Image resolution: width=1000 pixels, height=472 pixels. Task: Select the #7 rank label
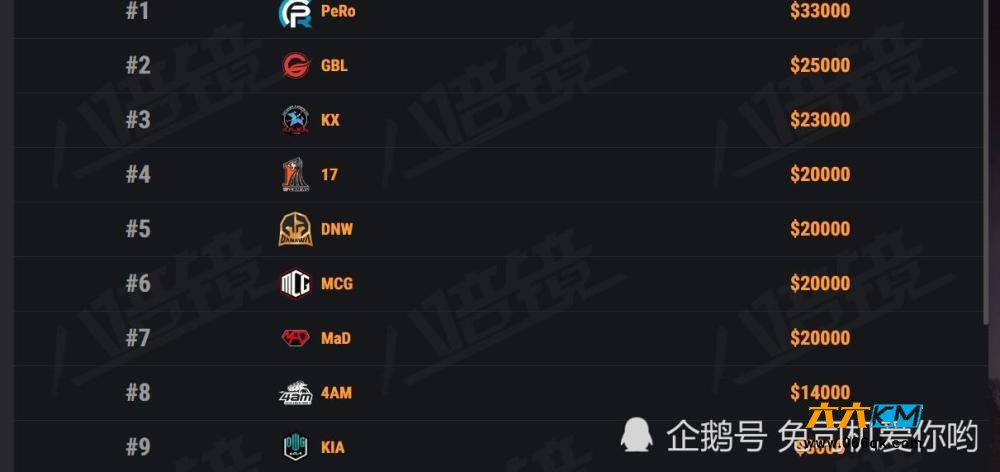[138, 338]
